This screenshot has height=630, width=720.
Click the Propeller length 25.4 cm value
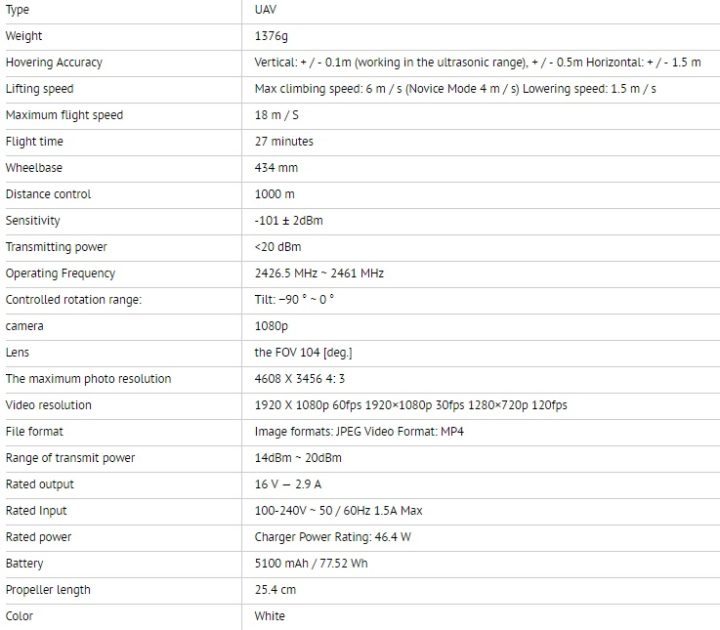pyautogui.click(x=275, y=590)
